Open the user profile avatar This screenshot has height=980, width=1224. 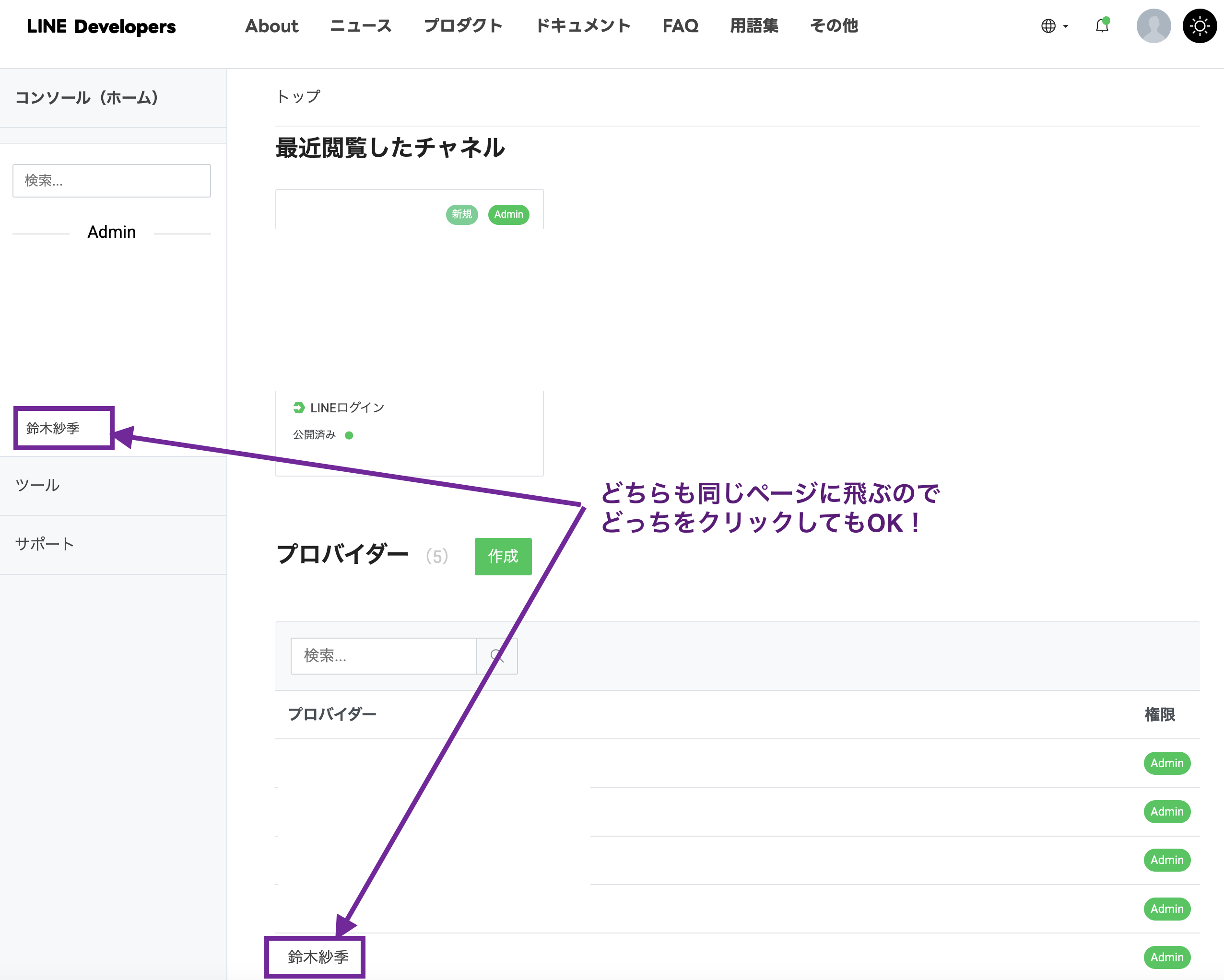coord(1153,26)
